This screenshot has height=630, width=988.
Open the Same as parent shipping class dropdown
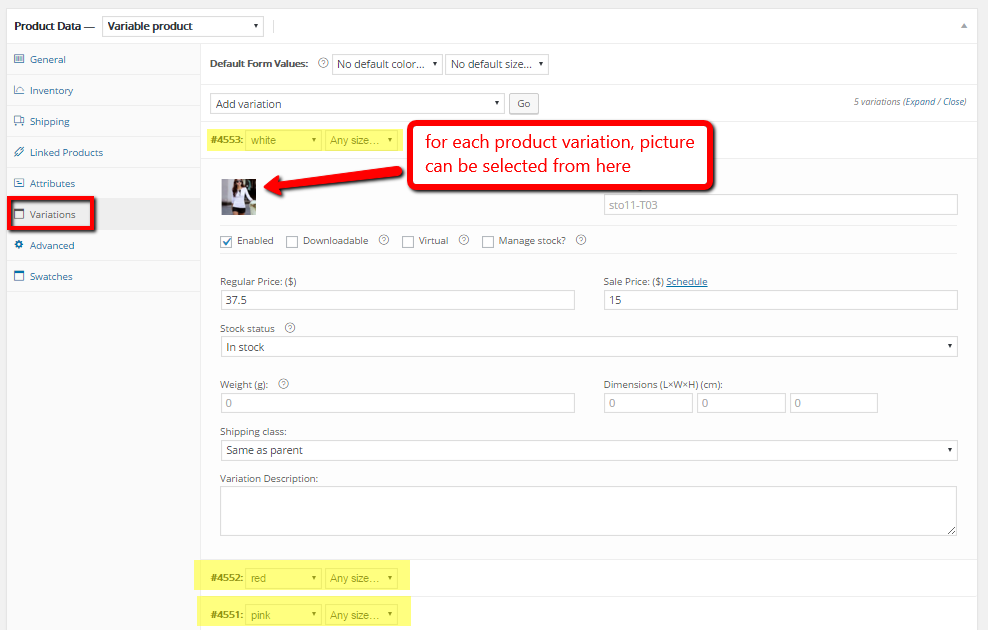tap(589, 450)
